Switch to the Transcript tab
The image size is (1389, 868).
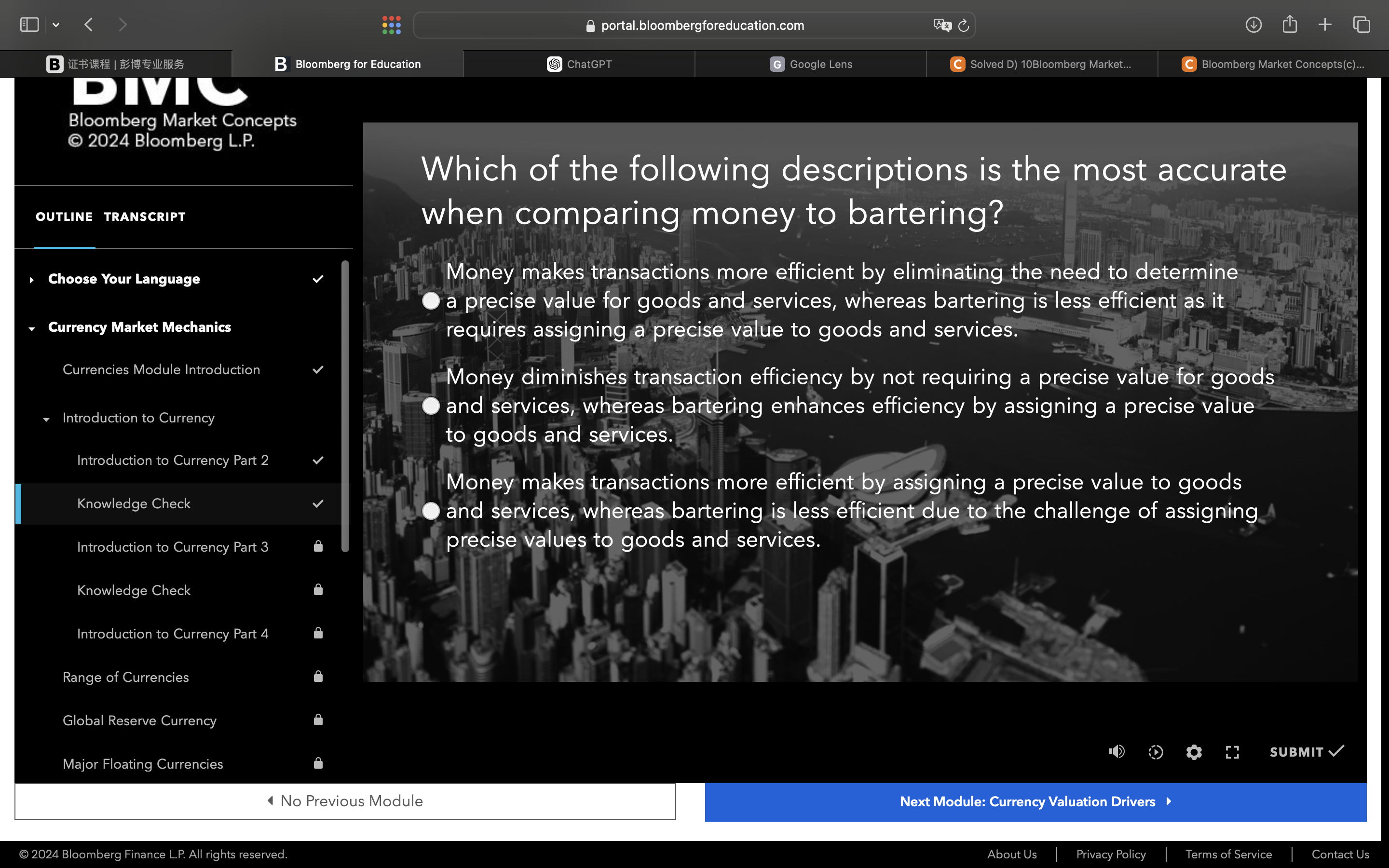[x=145, y=217]
